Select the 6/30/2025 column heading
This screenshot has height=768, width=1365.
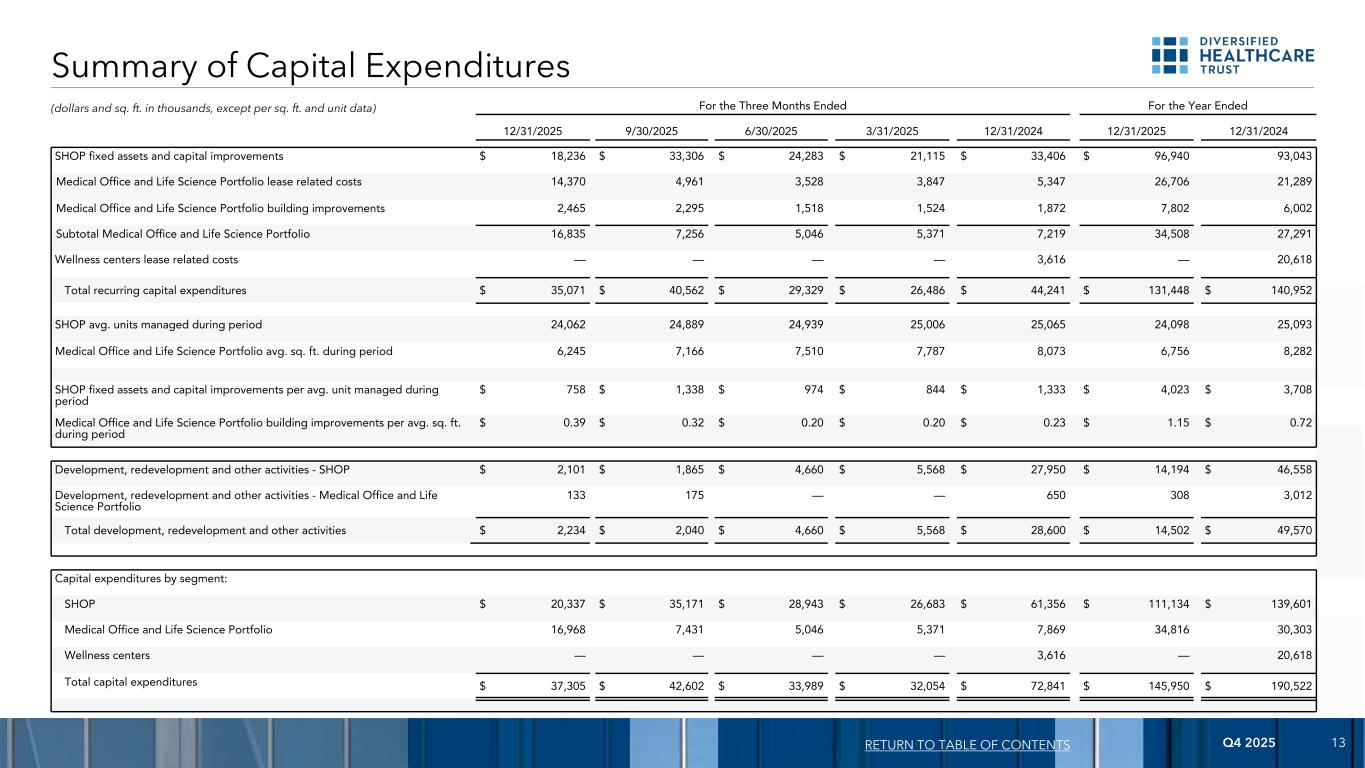[x=772, y=130]
